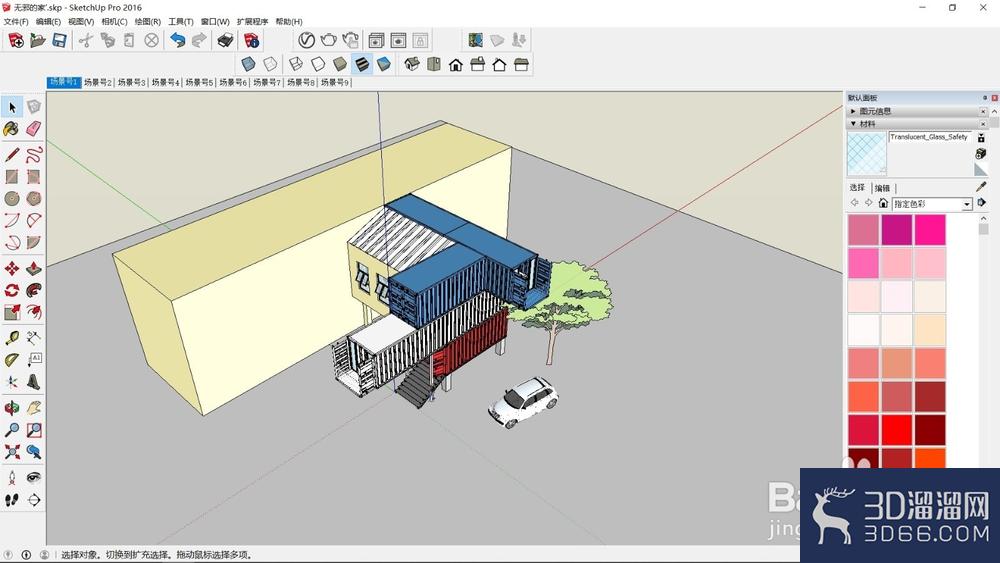Choose the Paint Bucket tool
The width and height of the screenshot is (1000, 563).
11,129
